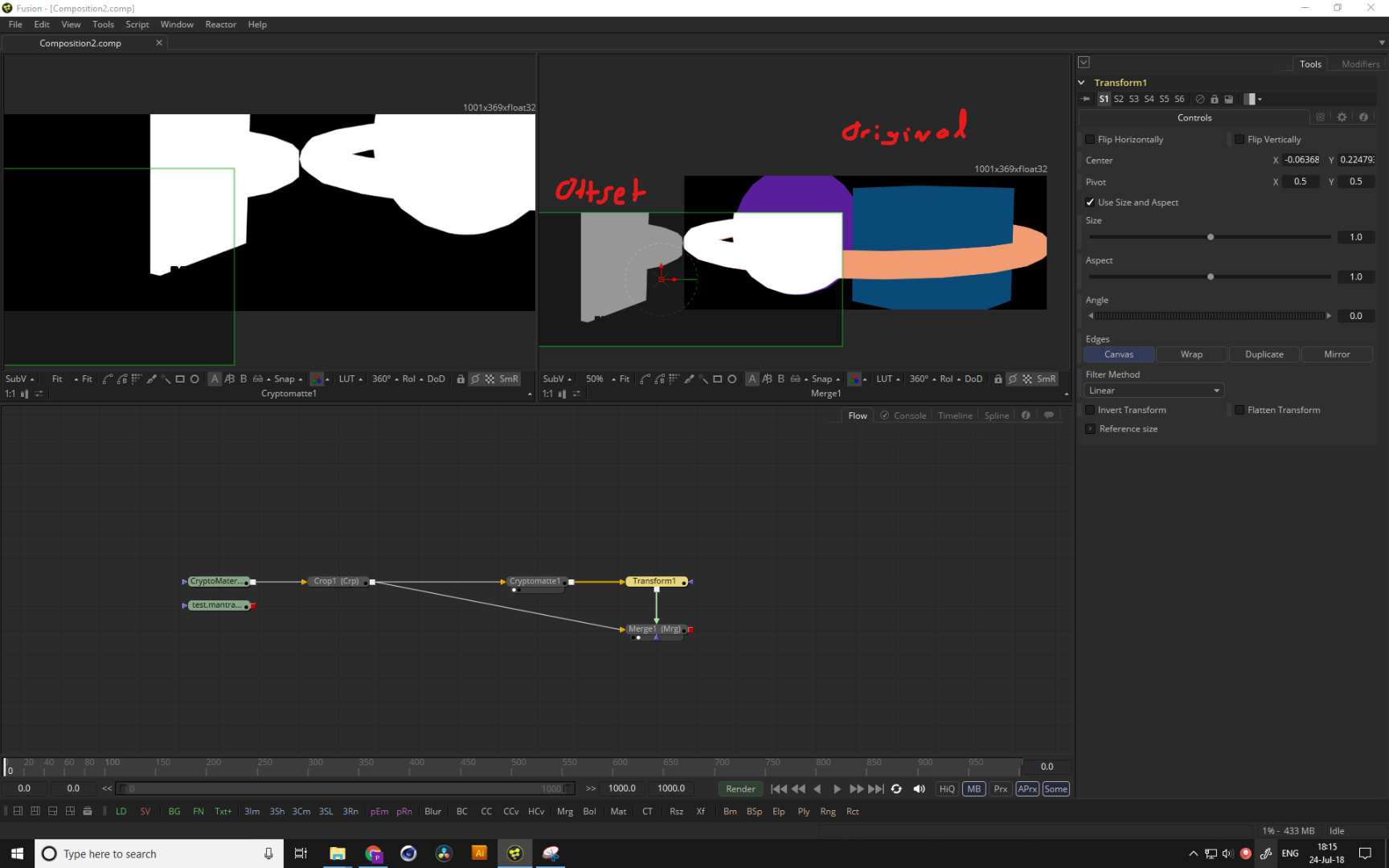
Task: Select the Wrap edge mode button
Action: [1191, 354]
